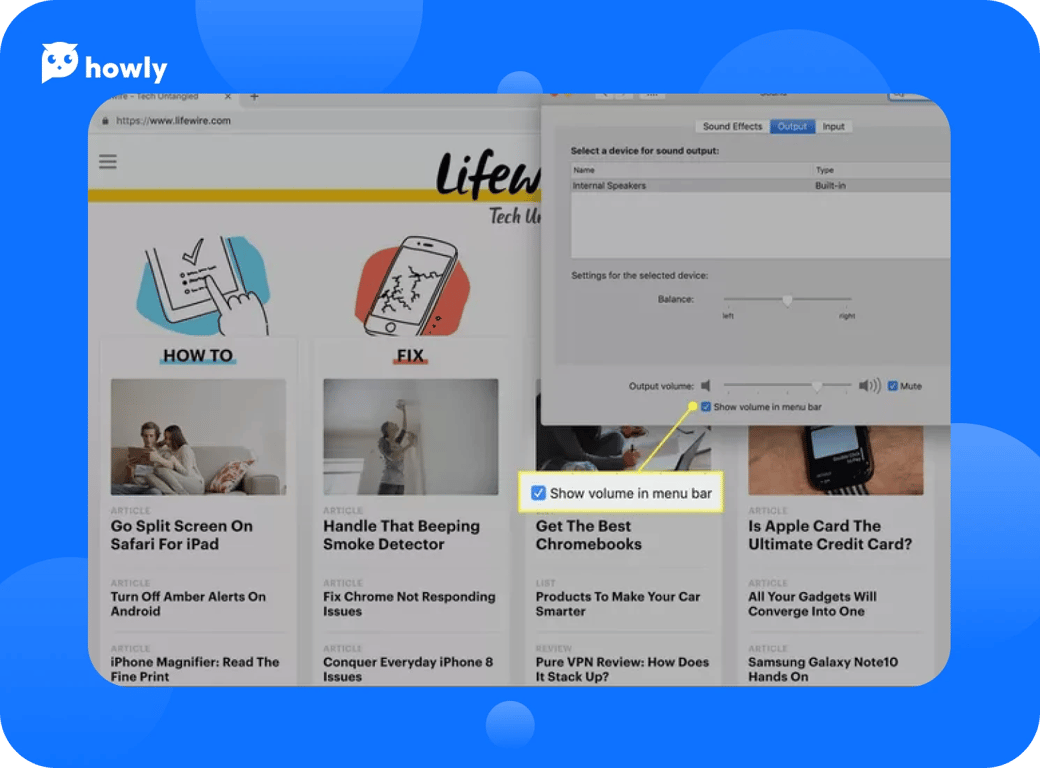Viewport: 1040px width, 768px height.
Task: Open Handle That Beeping Smoke Detector article
Action: point(401,535)
